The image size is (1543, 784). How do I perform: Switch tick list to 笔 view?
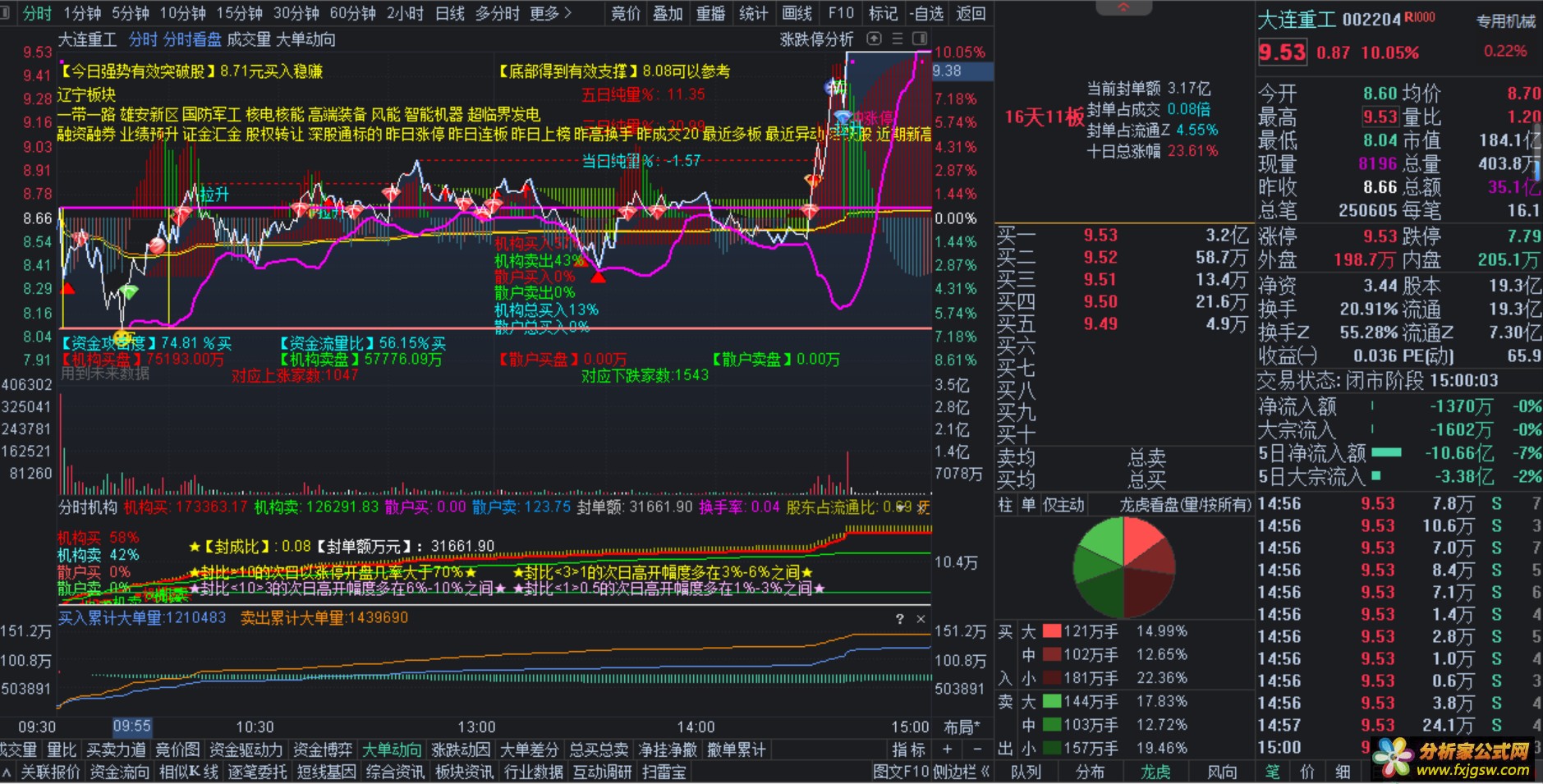point(1273,772)
